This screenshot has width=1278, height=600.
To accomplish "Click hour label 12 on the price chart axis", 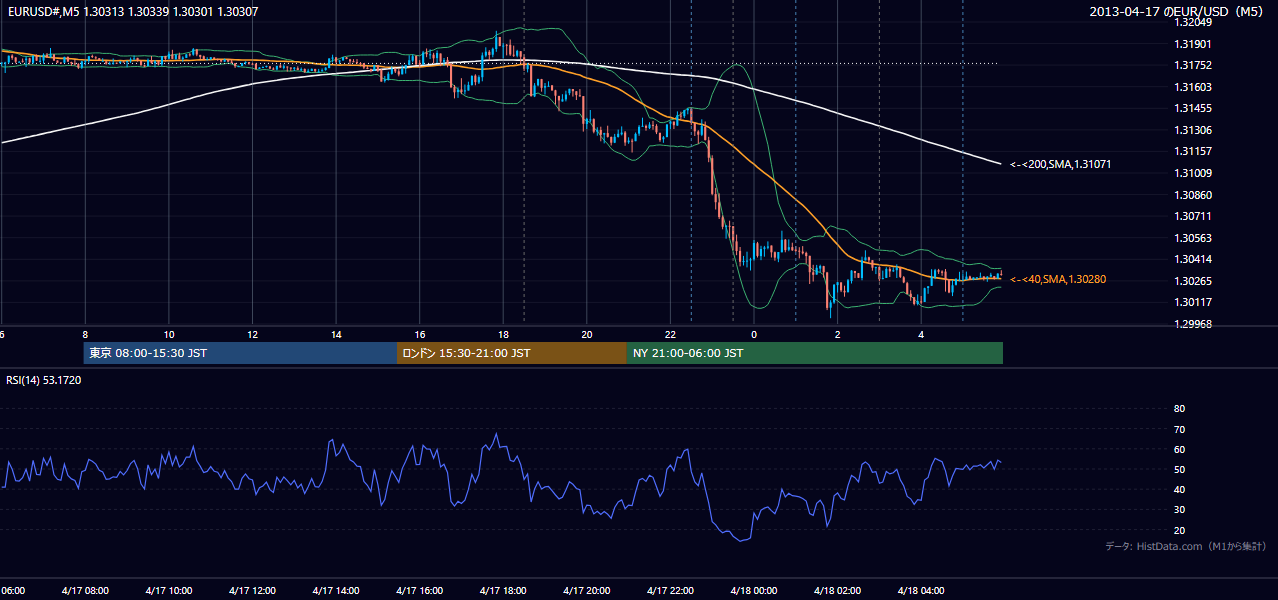I will (x=253, y=334).
